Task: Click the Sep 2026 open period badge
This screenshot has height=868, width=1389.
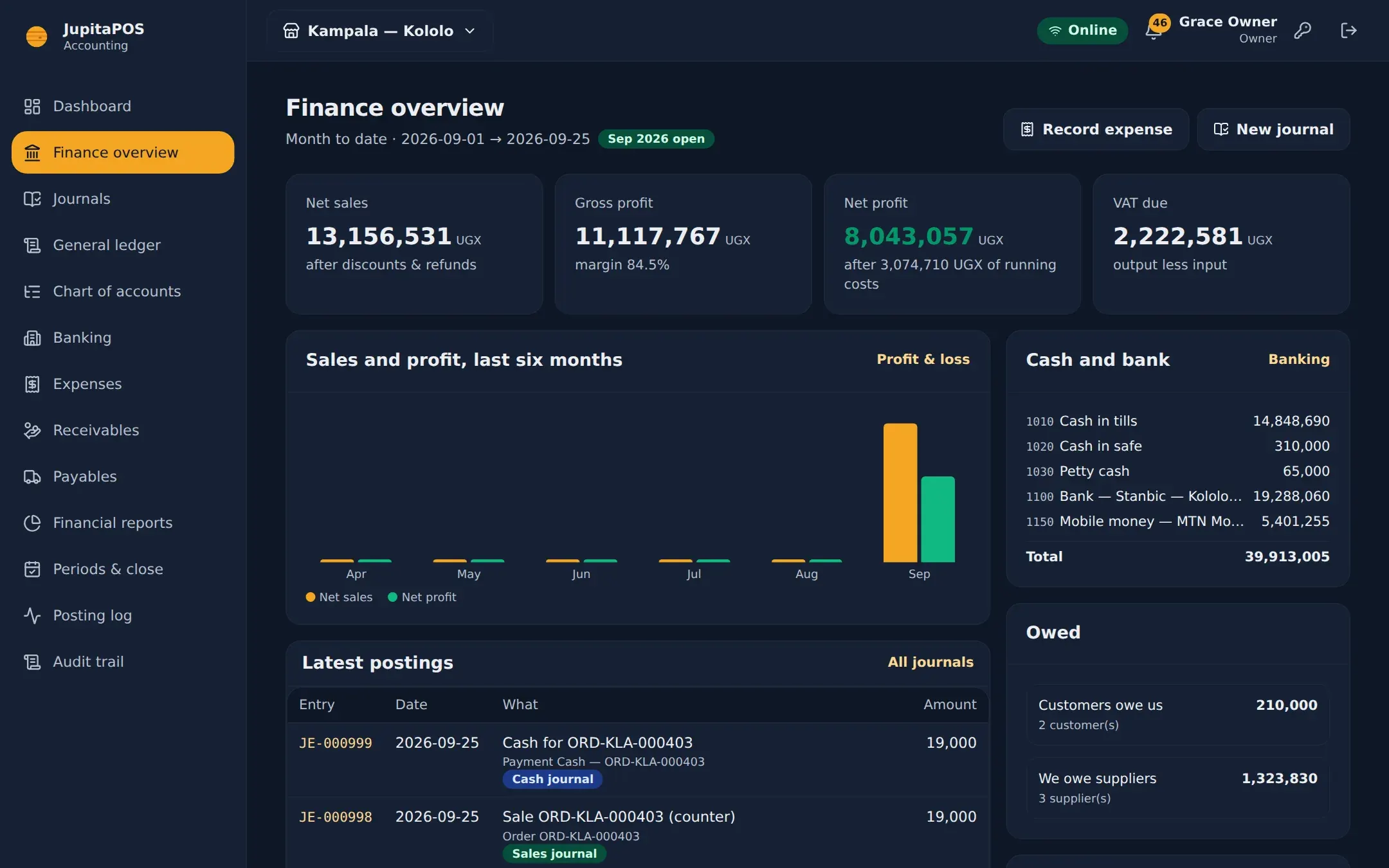Action: pyautogui.click(x=656, y=139)
